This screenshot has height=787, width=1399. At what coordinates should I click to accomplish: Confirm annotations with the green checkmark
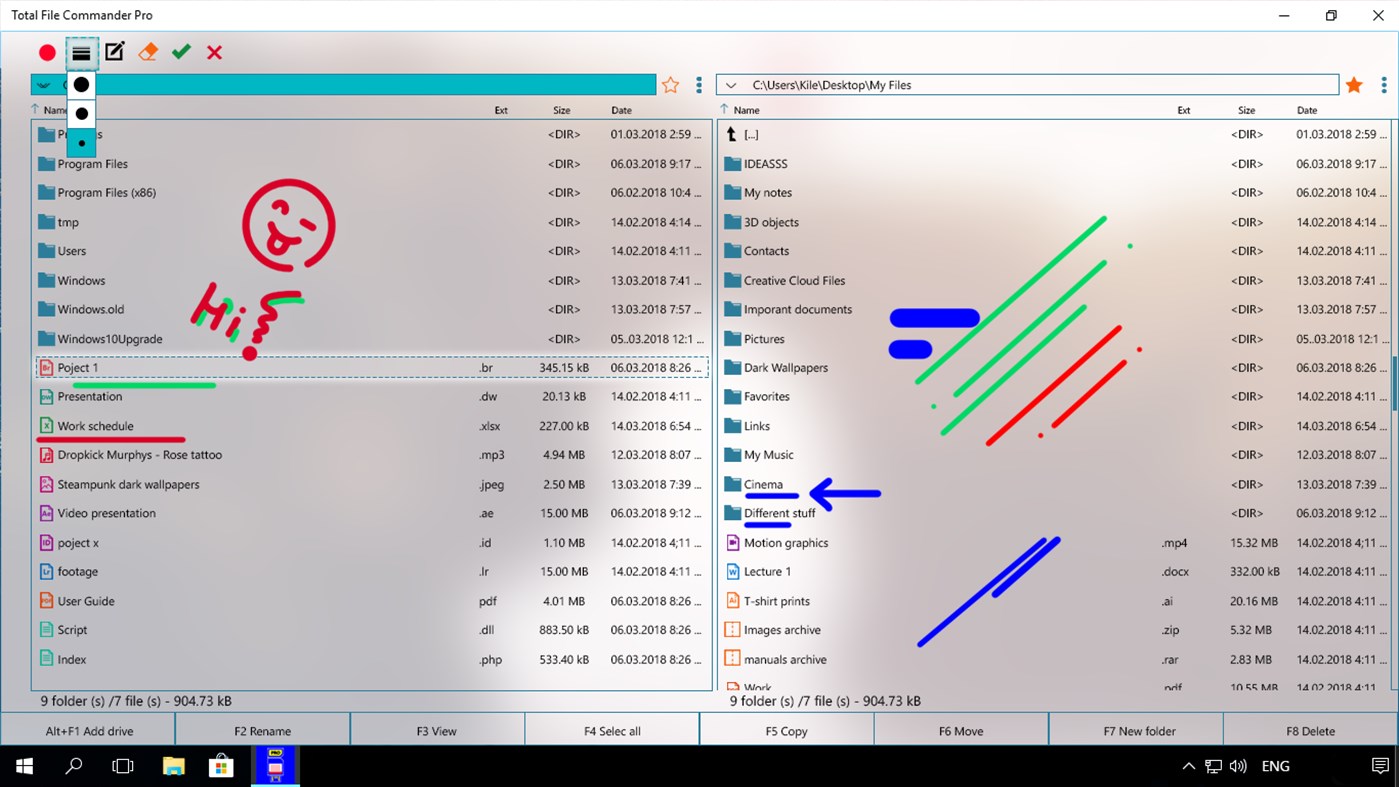(x=181, y=51)
